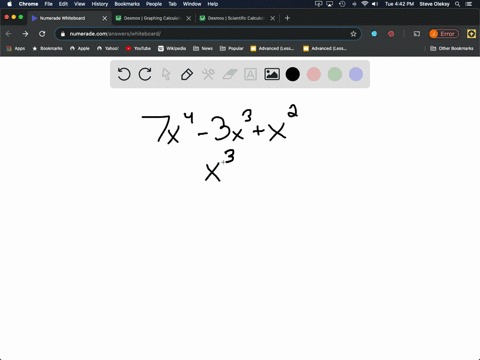
Task: Insert an image with picture icon
Action: pyautogui.click(x=272, y=74)
